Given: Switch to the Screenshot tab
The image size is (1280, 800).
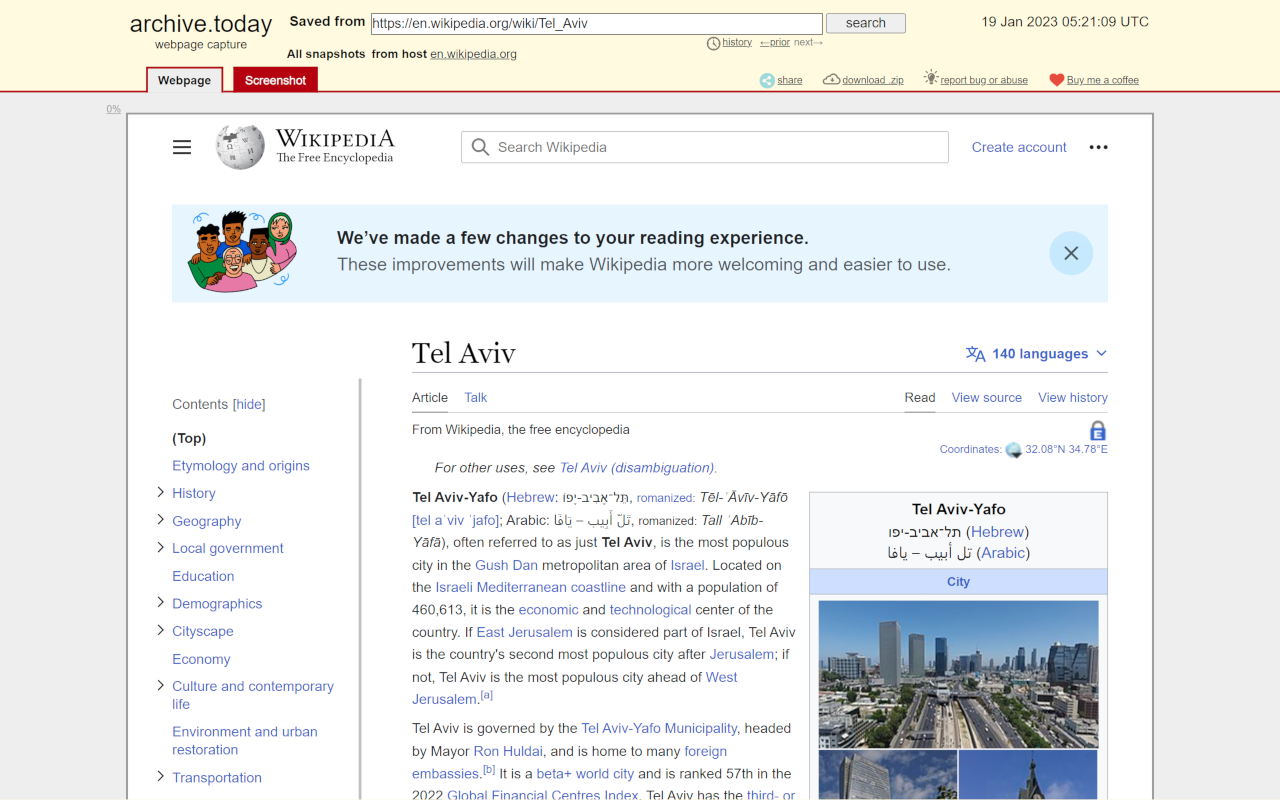Looking at the screenshot, I should [x=275, y=80].
